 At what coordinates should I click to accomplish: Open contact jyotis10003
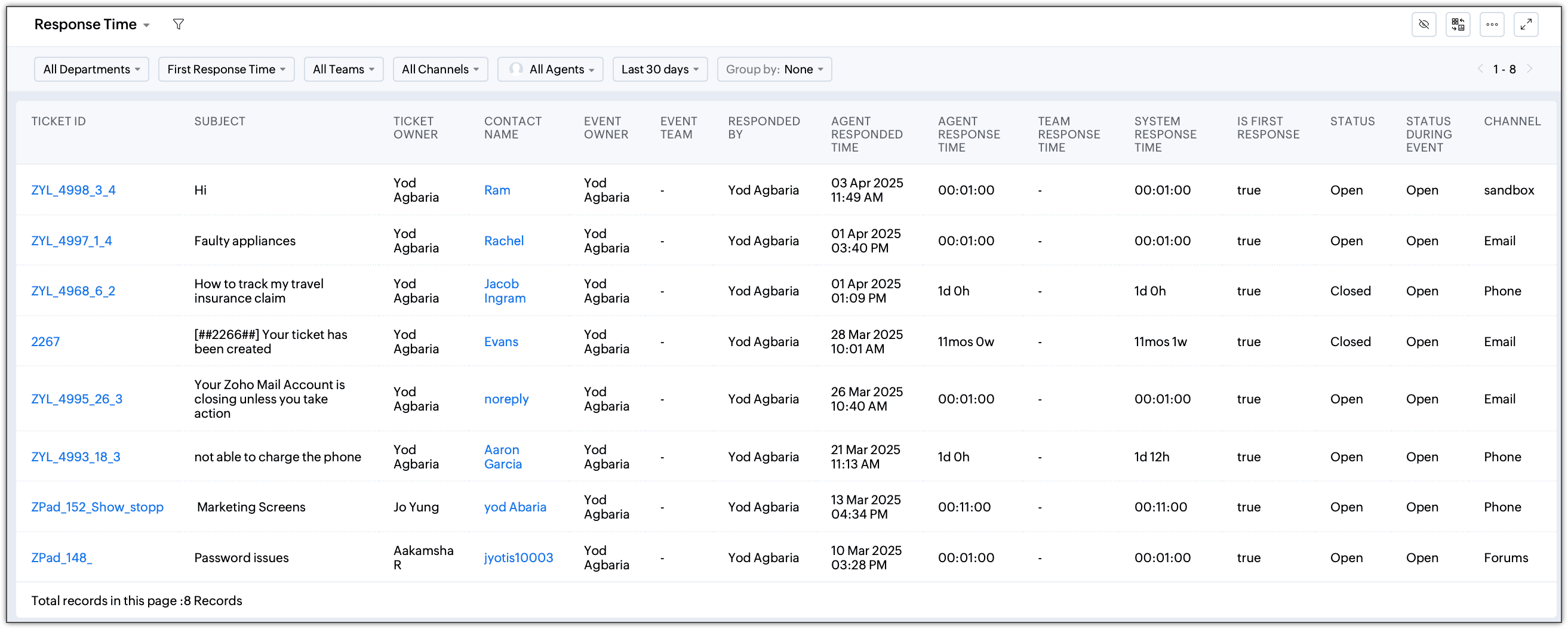point(519,558)
